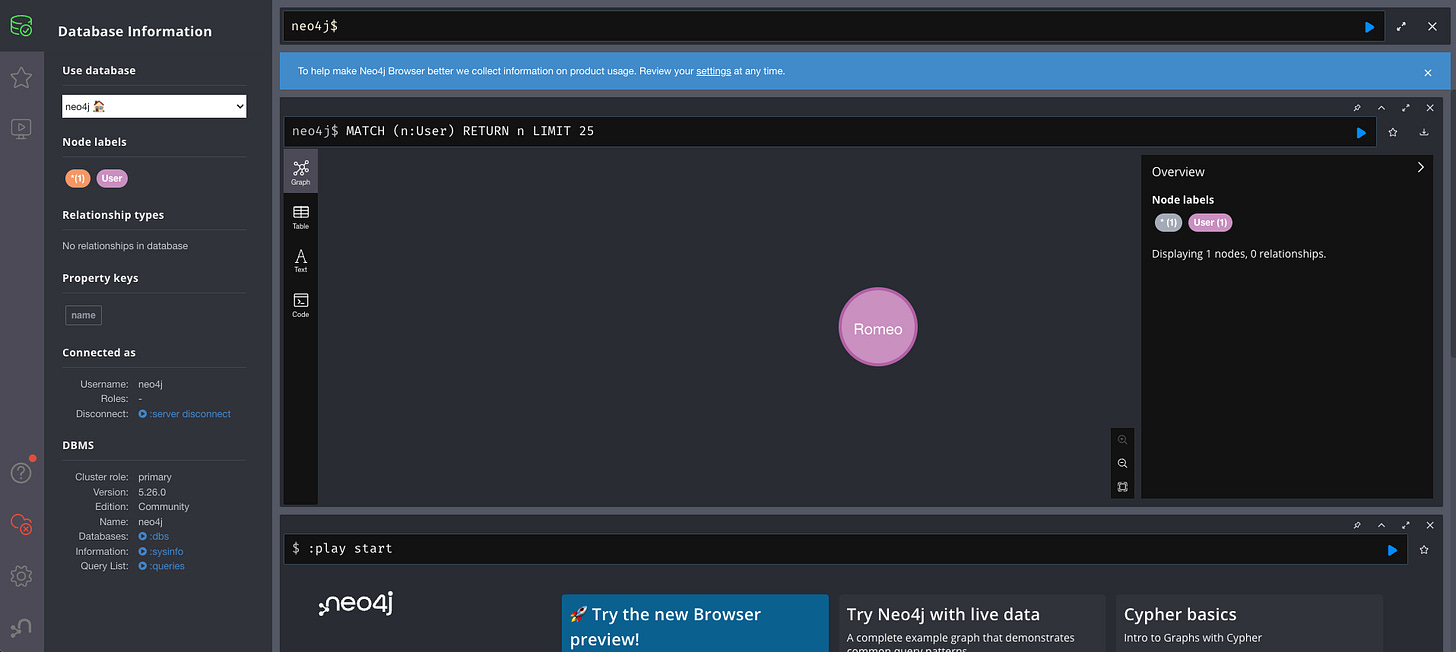Select the * (1) label in Overview
Screen dimensions: 1456x652
point(1168,222)
